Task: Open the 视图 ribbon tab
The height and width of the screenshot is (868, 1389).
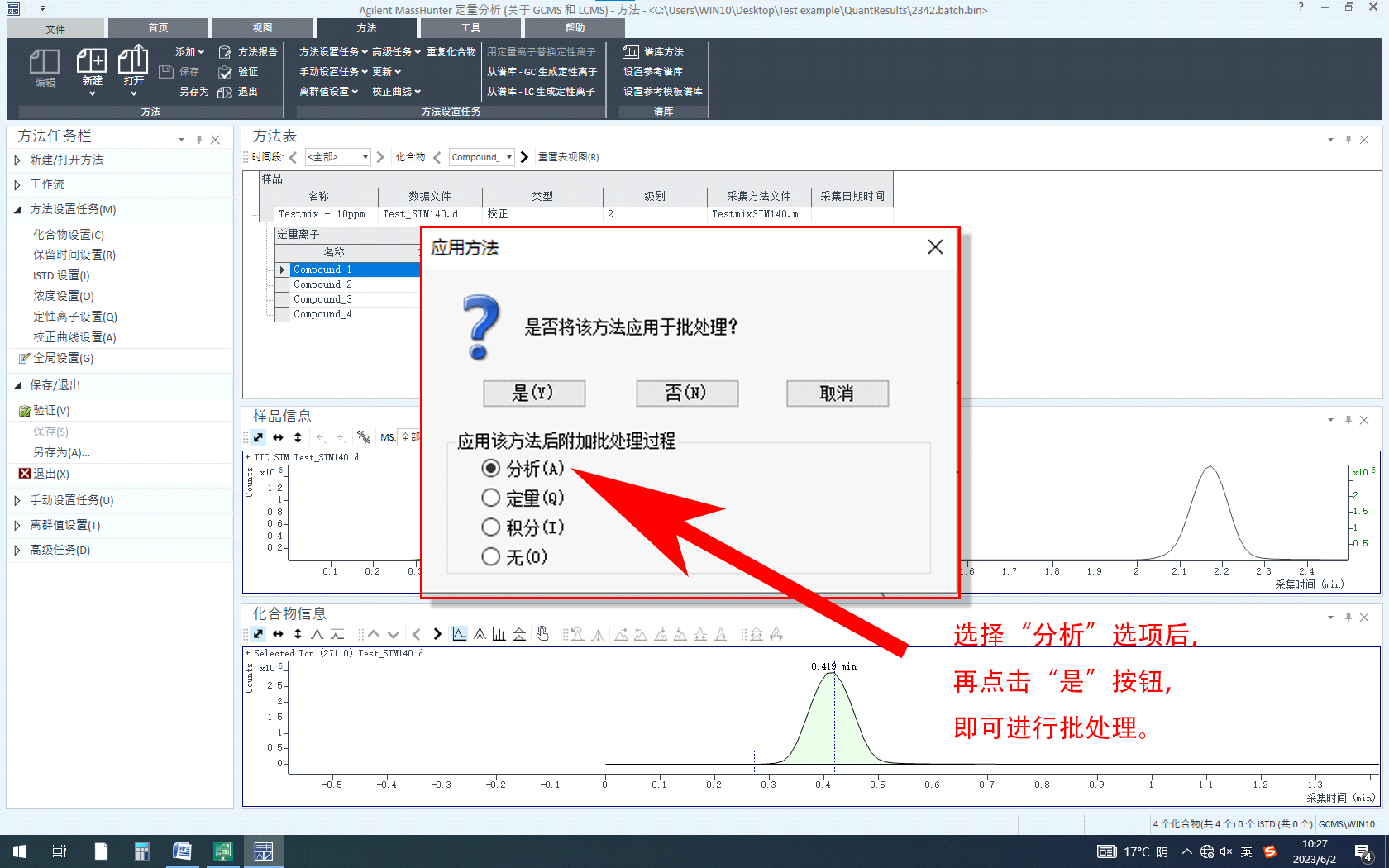Action: (262, 28)
